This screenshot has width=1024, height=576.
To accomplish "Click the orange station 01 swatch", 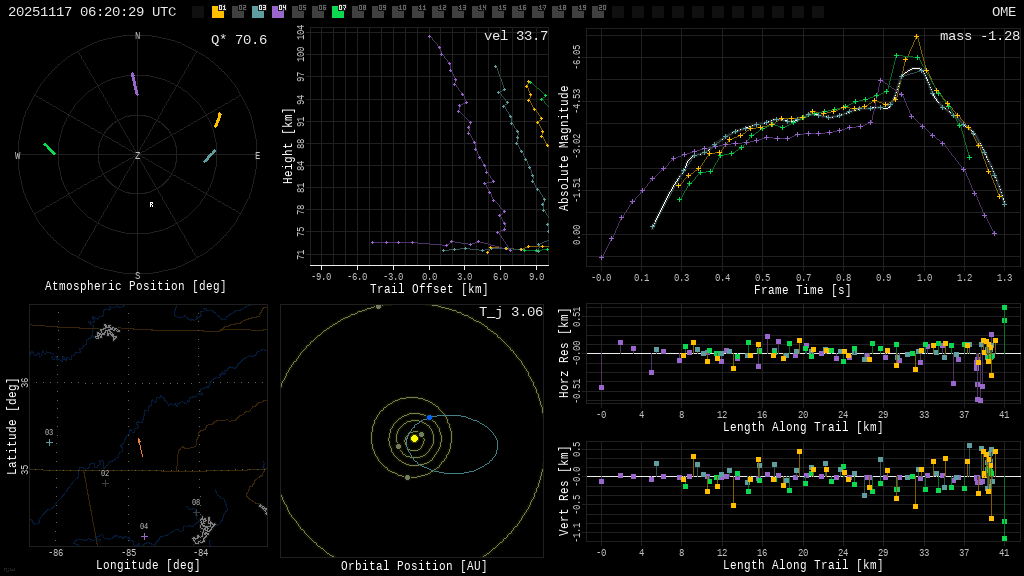I will point(218,12).
